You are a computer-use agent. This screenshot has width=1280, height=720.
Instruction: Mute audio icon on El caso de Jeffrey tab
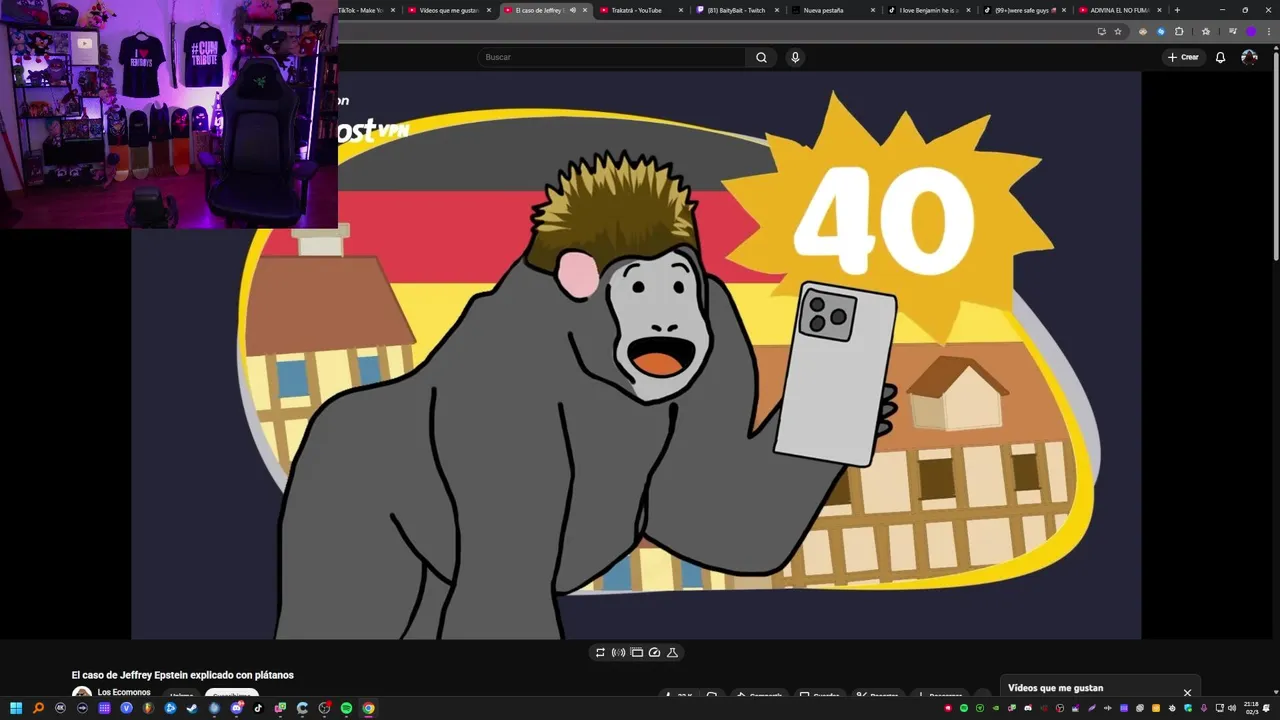573,10
